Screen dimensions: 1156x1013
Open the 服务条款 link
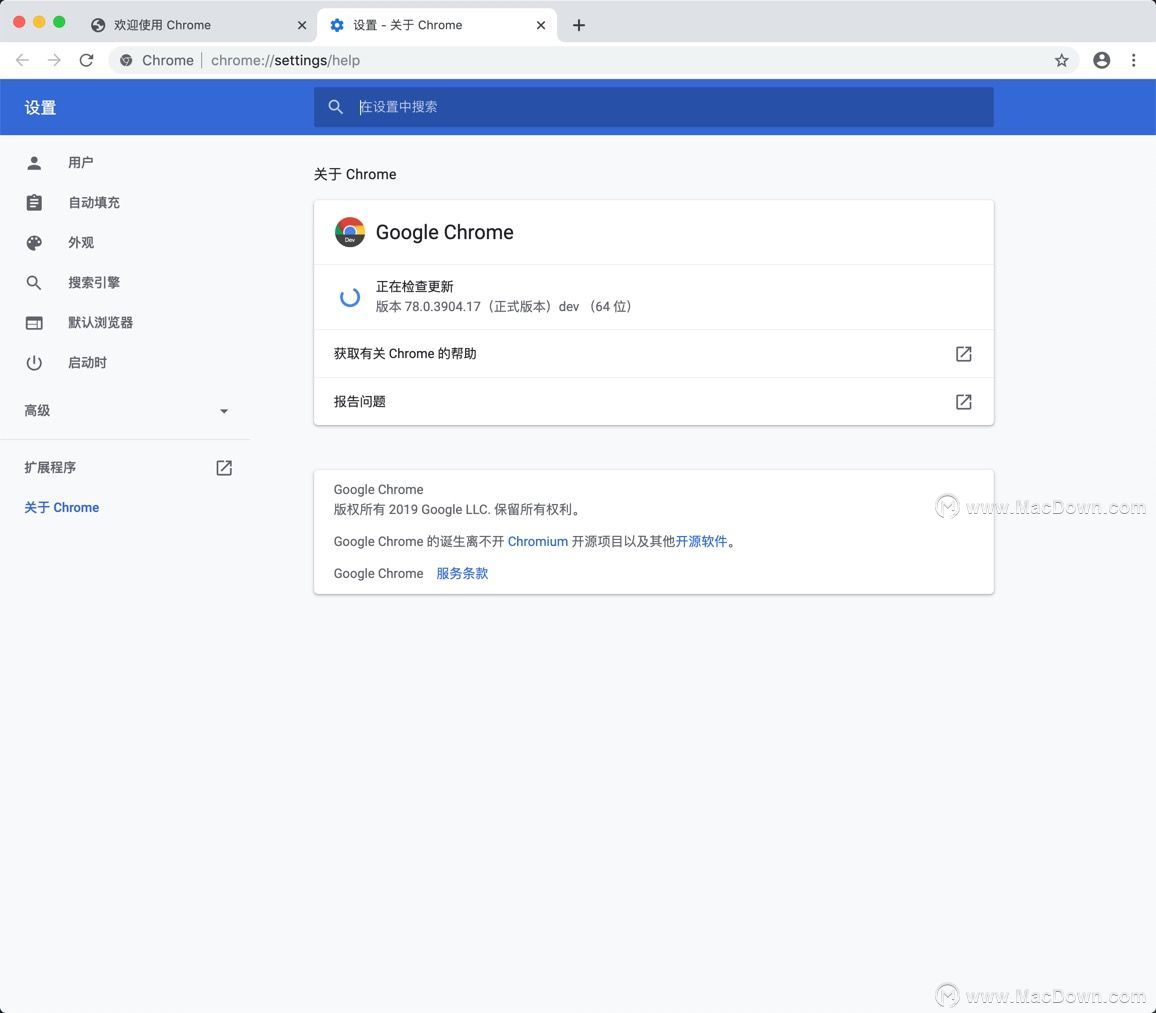click(462, 573)
